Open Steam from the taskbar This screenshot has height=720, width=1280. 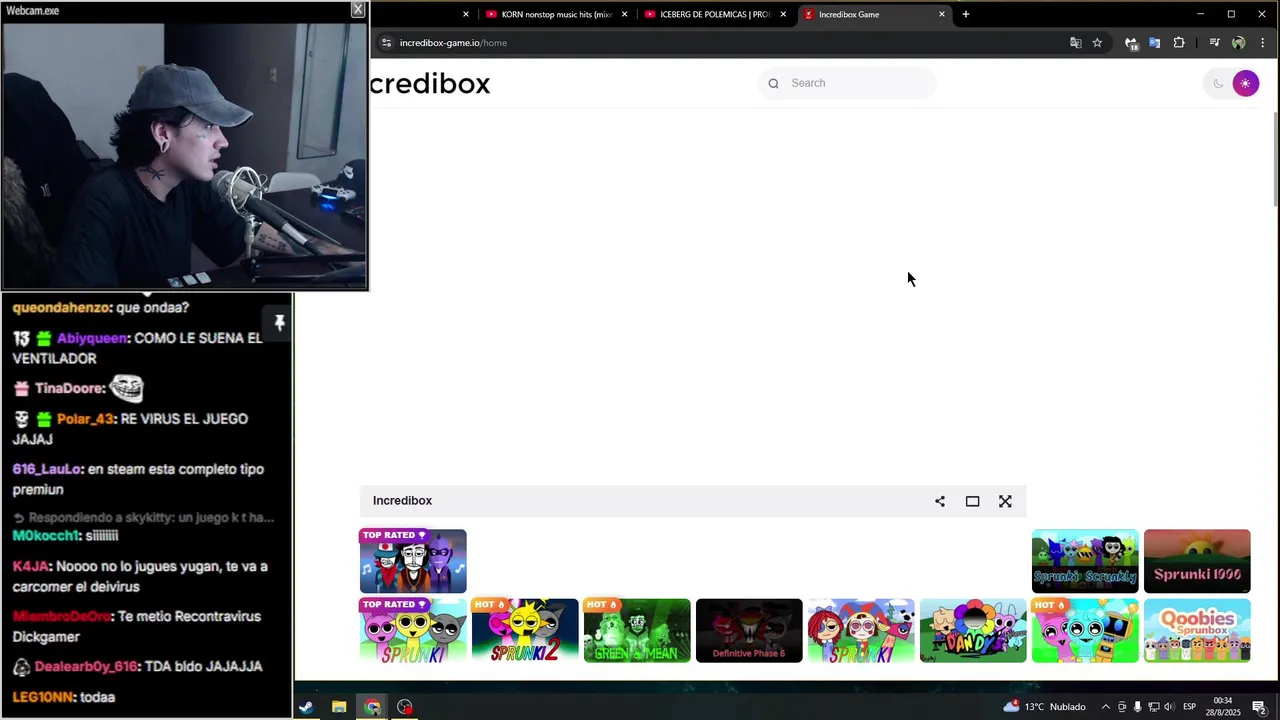point(306,707)
